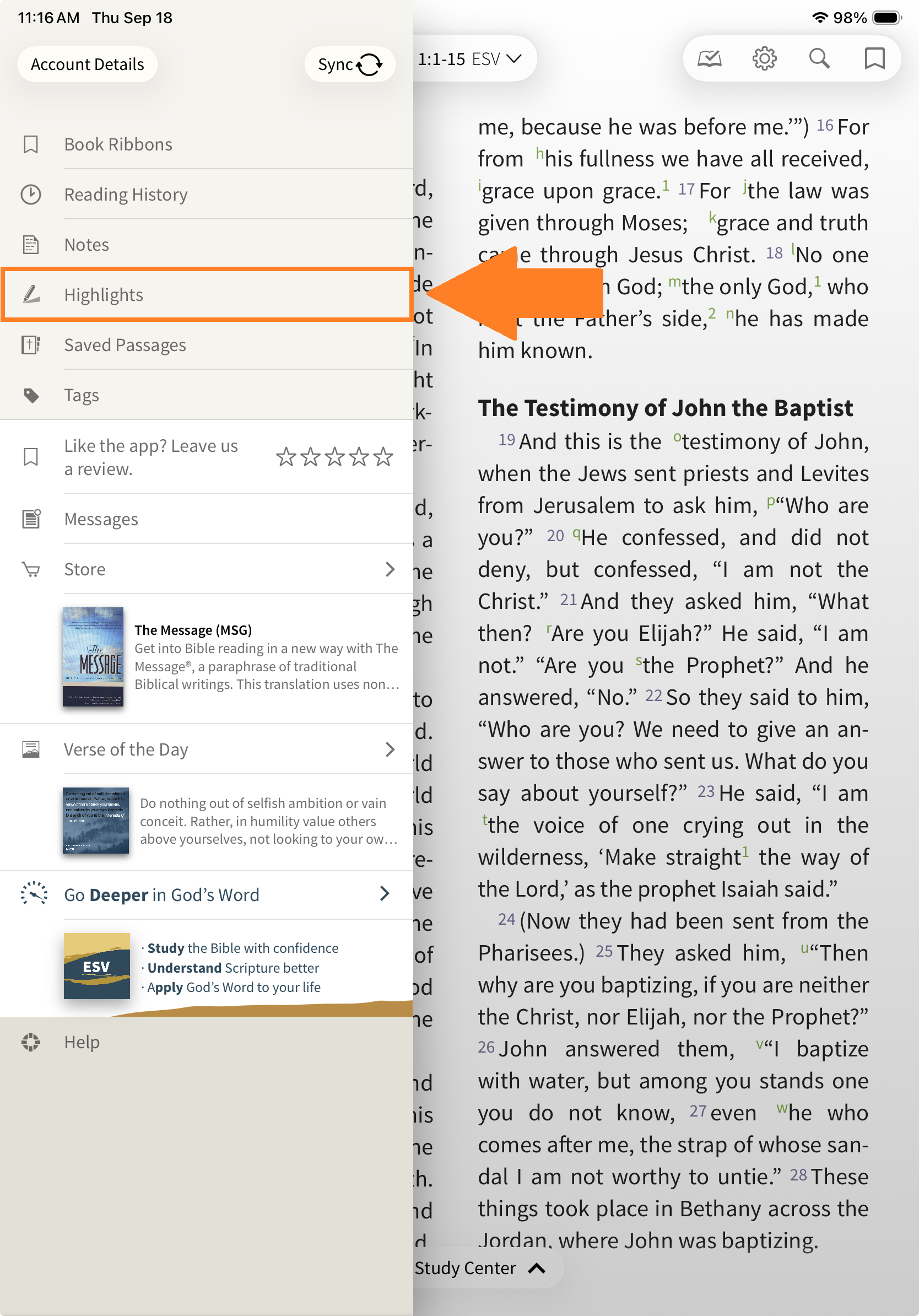Open Saved Passages menu item

(x=125, y=345)
